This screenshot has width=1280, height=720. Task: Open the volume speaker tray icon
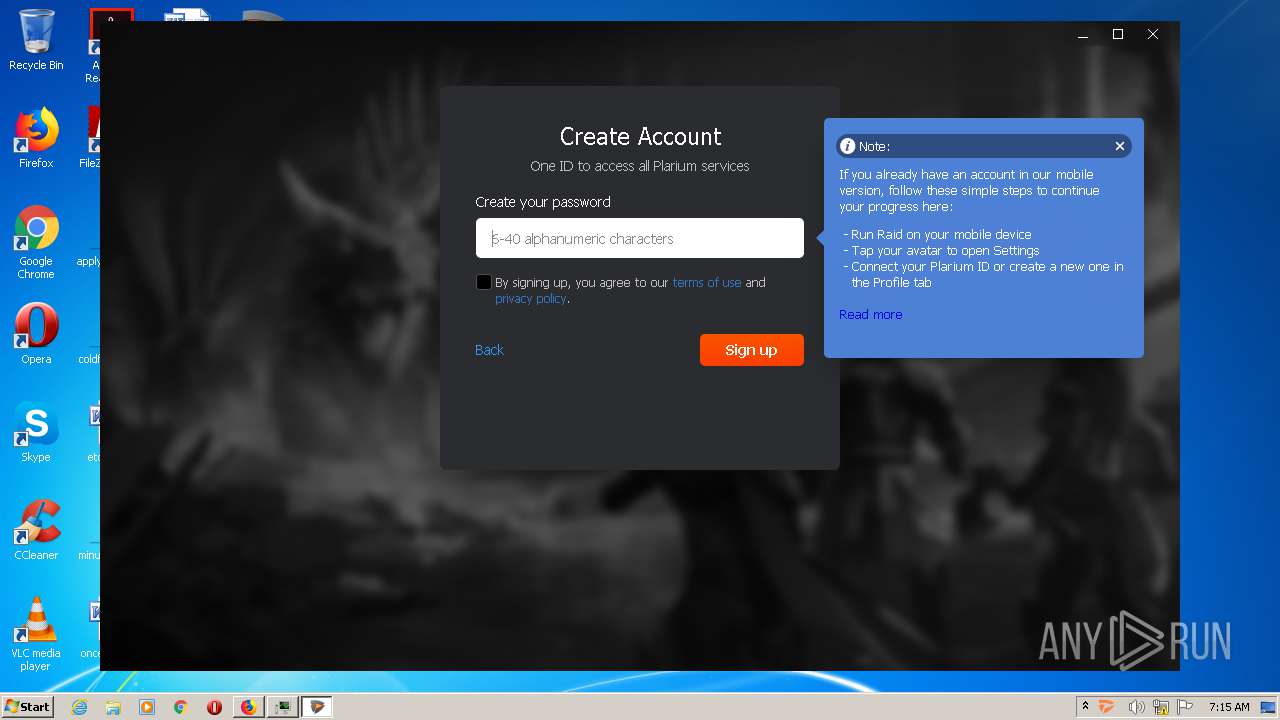pos(1136,707)
